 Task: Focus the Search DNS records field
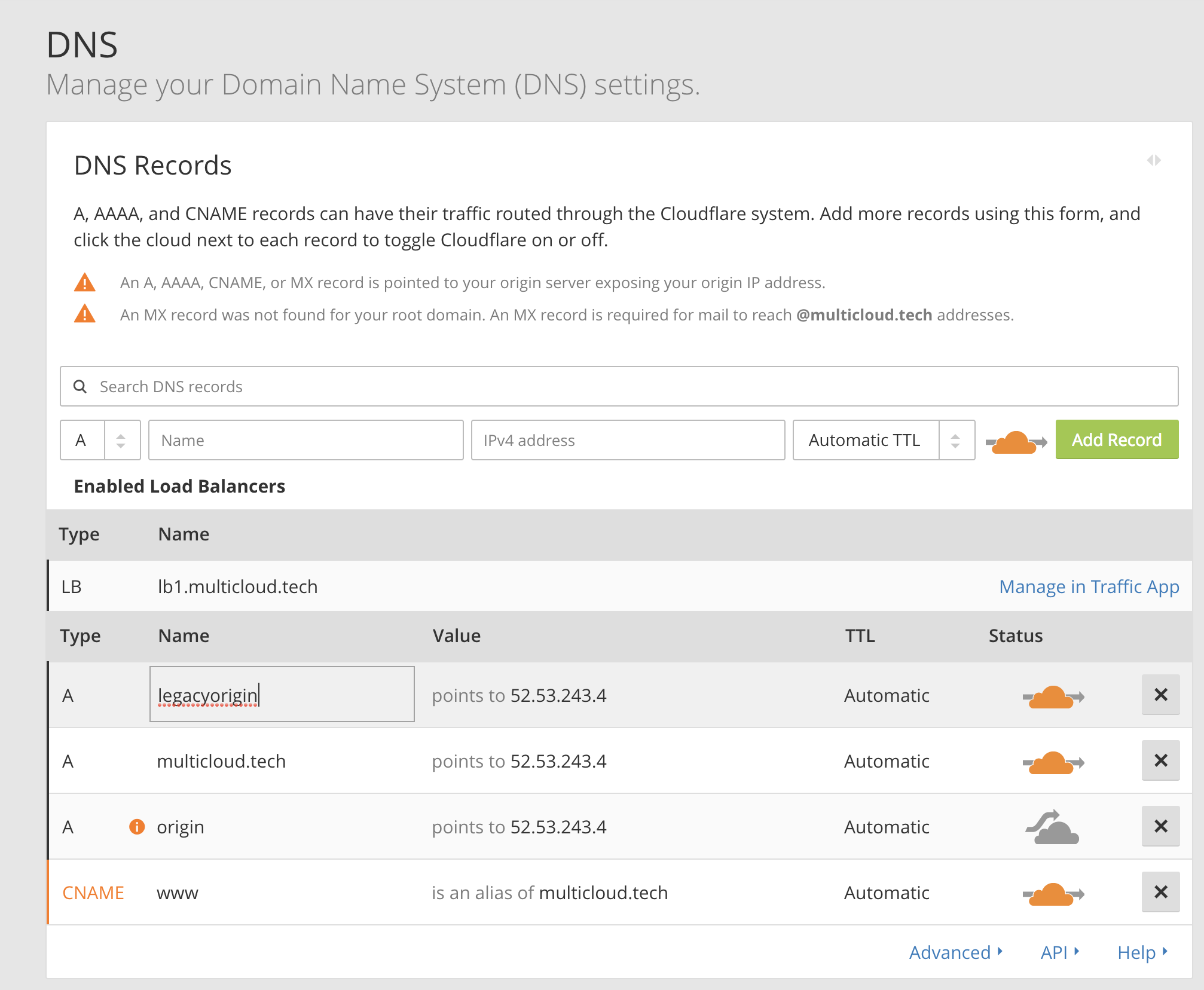(619, 387)
